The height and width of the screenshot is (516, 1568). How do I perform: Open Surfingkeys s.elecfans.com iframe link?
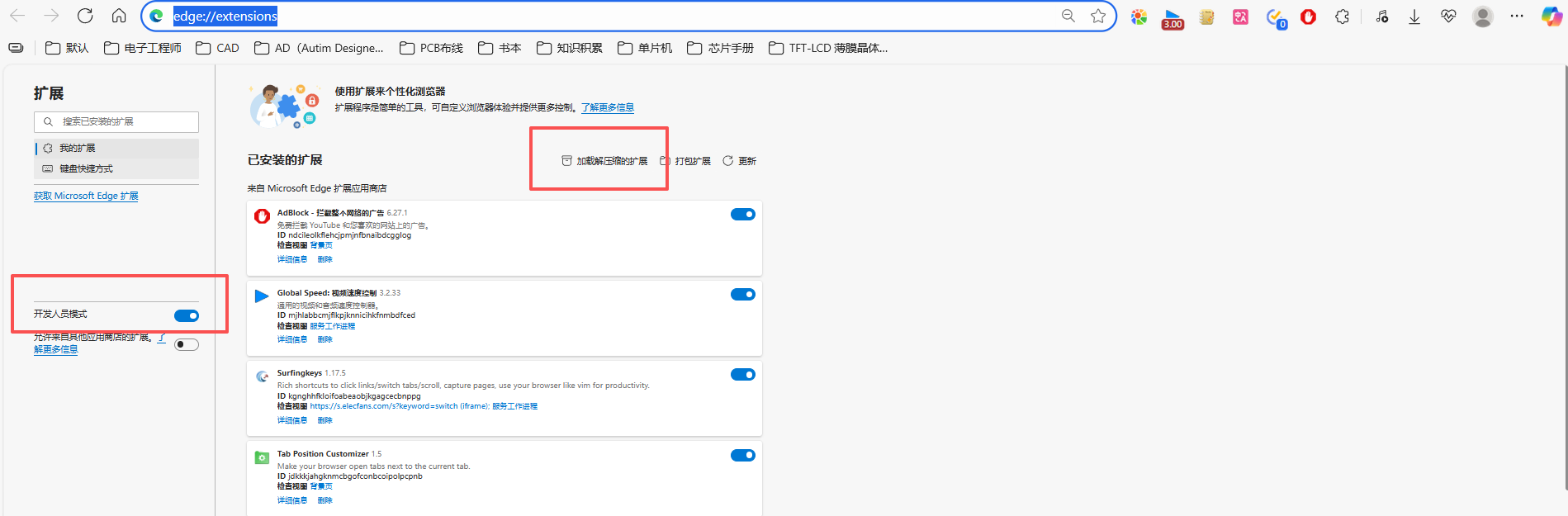click(400, 406)
